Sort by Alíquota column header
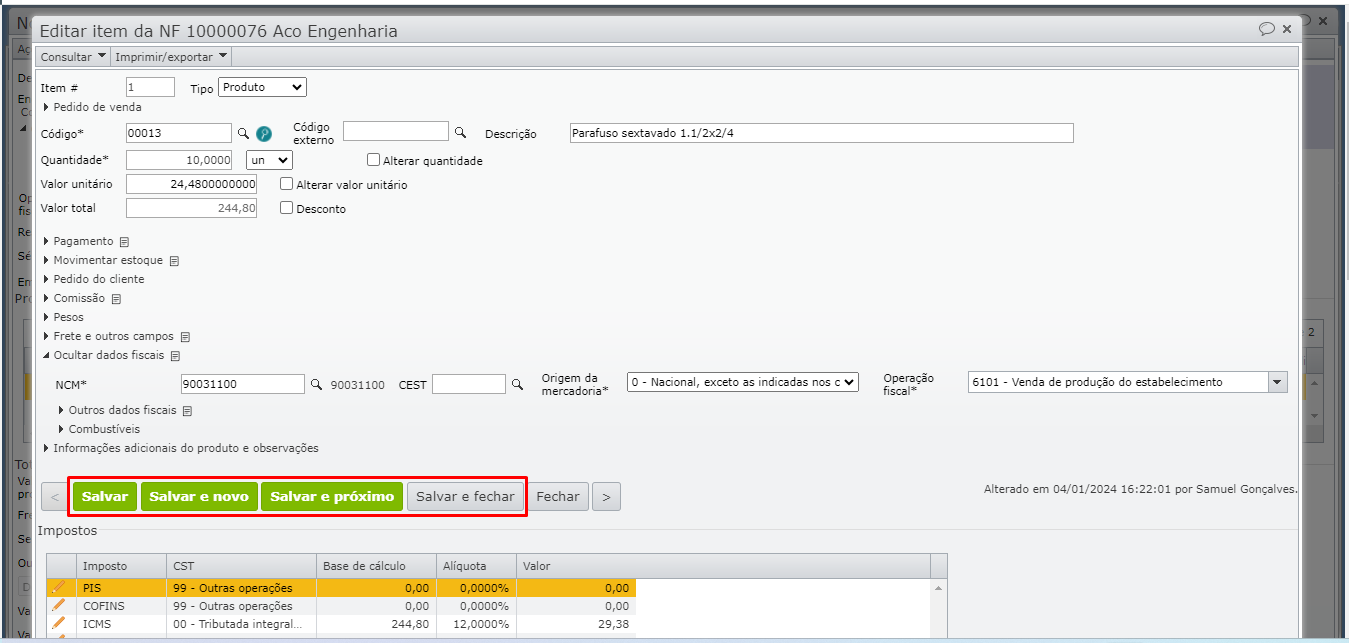Image resolution: width=1349 pixels, height=643 pixels. pos(476,566)
